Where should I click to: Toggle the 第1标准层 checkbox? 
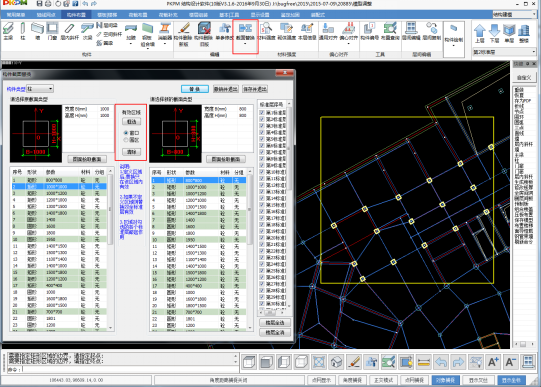[x=262, y=112]
